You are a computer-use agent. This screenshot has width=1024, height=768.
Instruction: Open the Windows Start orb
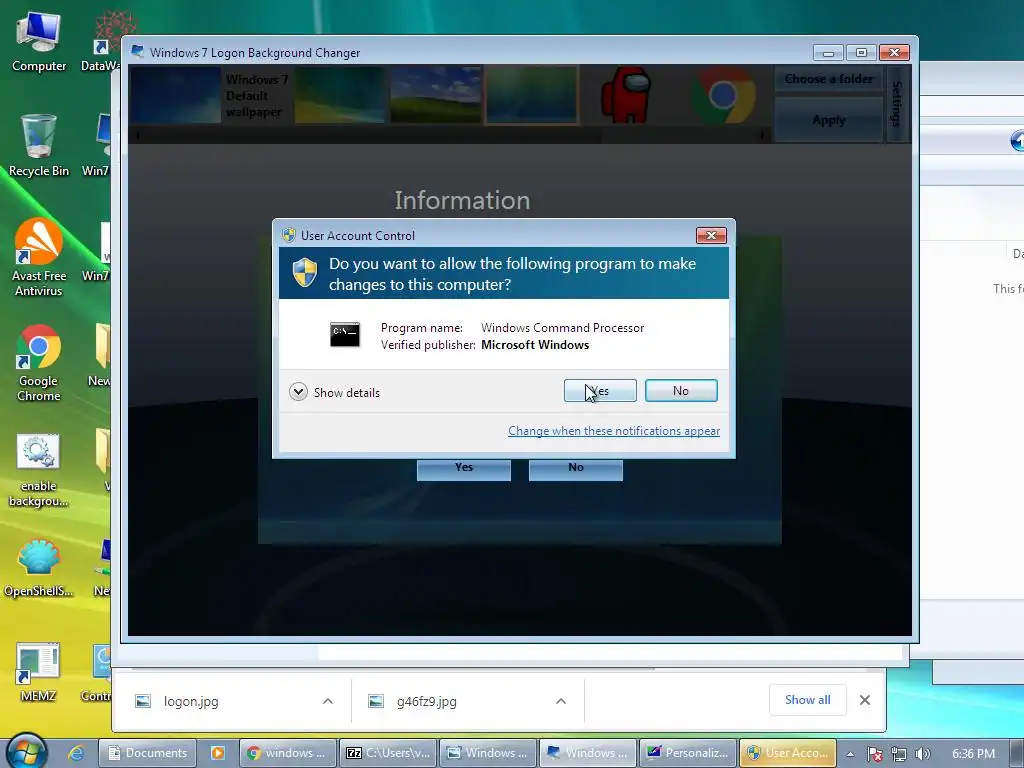(27, 752)
